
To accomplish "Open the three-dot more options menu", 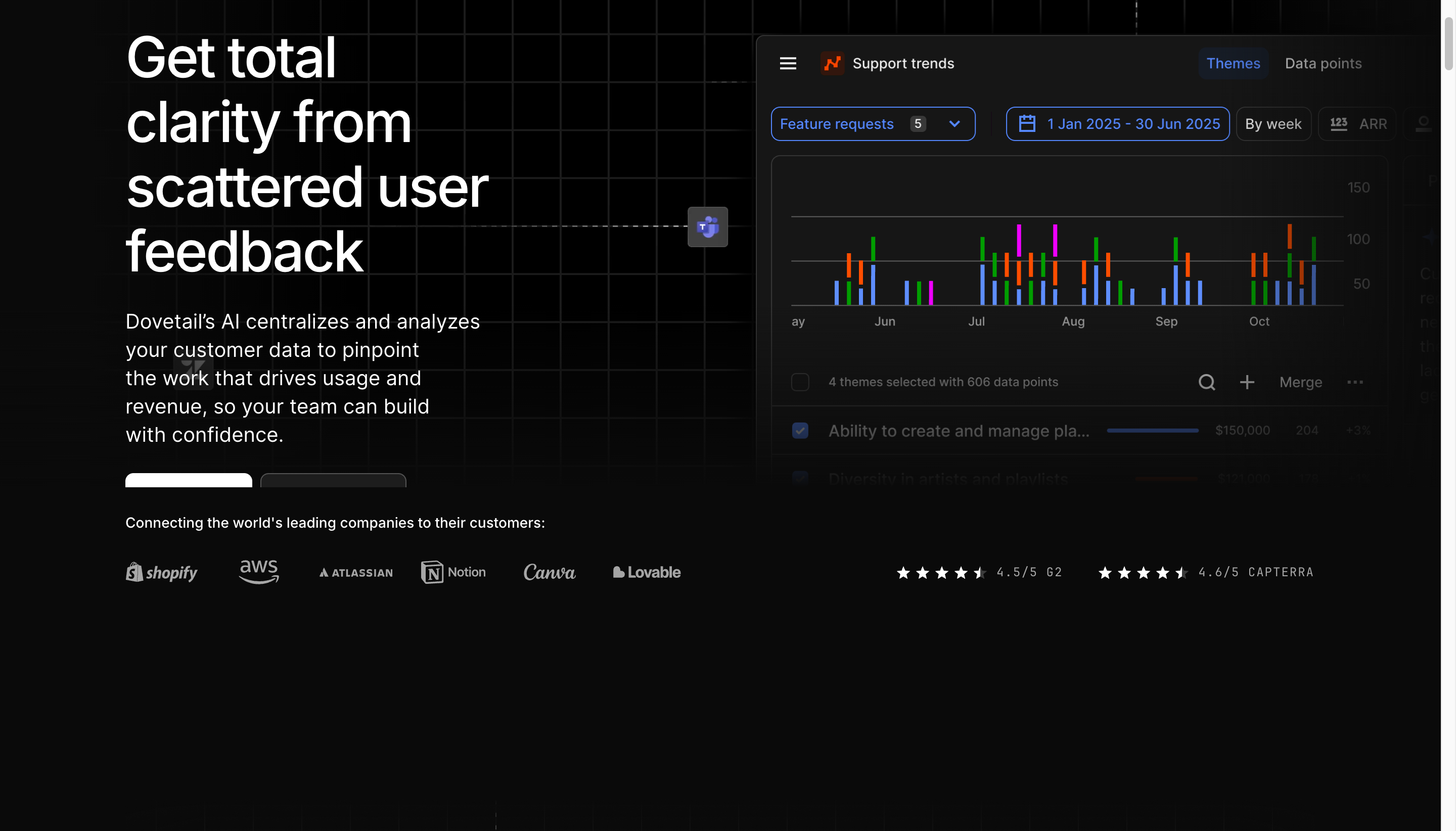I will [1355, 382].
